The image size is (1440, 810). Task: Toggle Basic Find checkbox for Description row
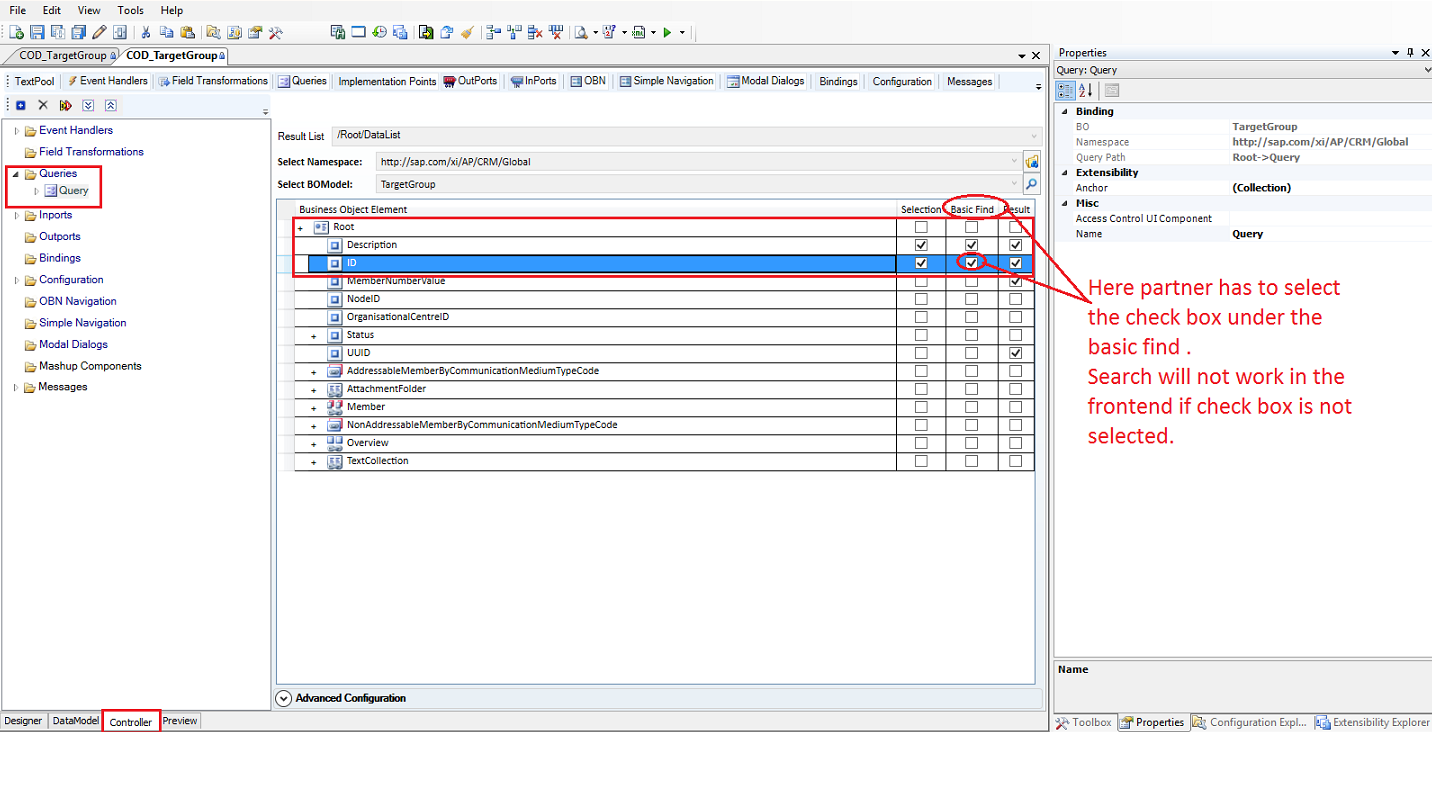tap(971, 245)
